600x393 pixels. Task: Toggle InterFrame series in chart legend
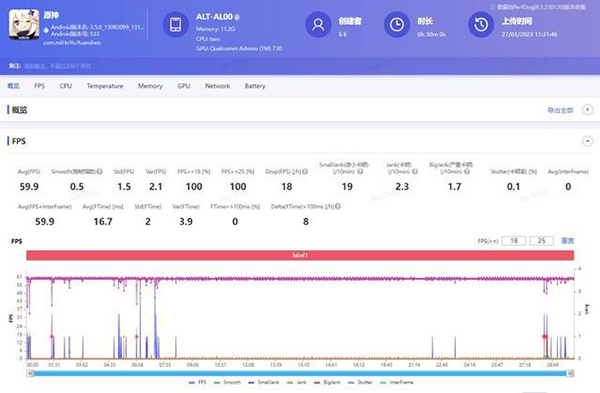point(396,382)
